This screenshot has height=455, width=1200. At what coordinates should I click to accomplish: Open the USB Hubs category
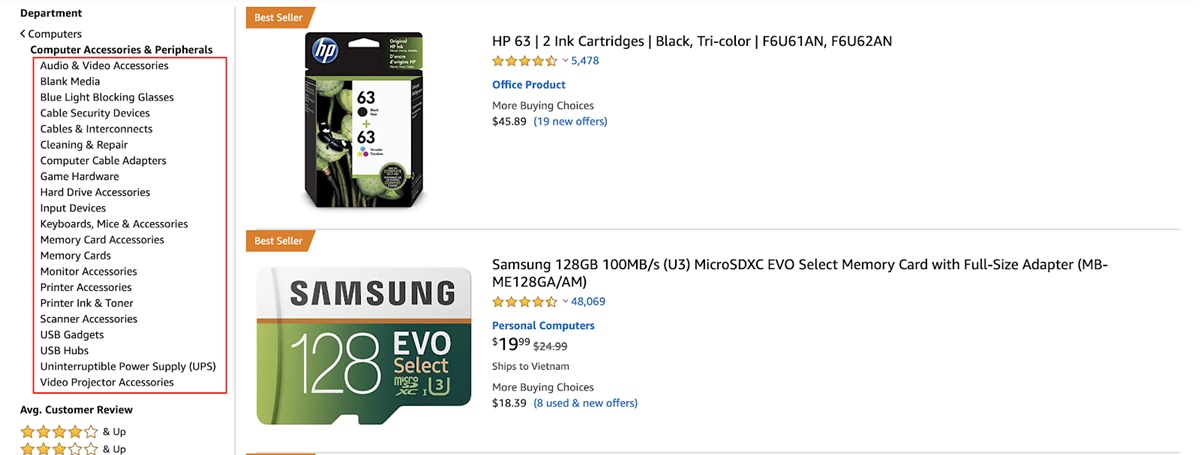point(64,351)
